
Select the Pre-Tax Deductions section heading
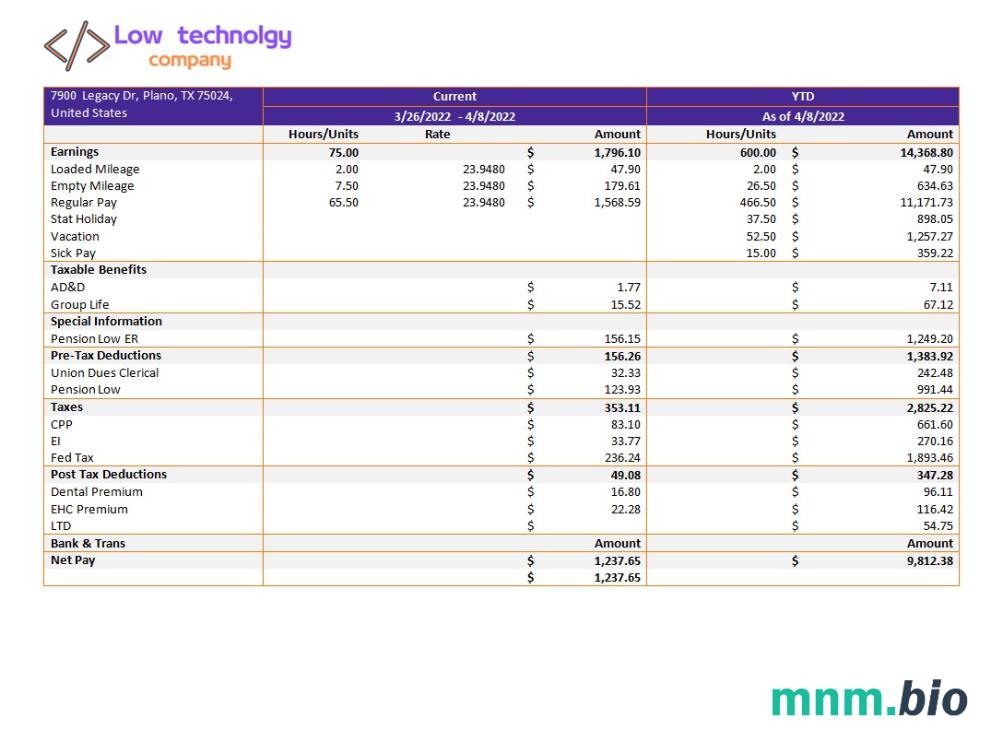pyautogui.click(x=106, y=355)
